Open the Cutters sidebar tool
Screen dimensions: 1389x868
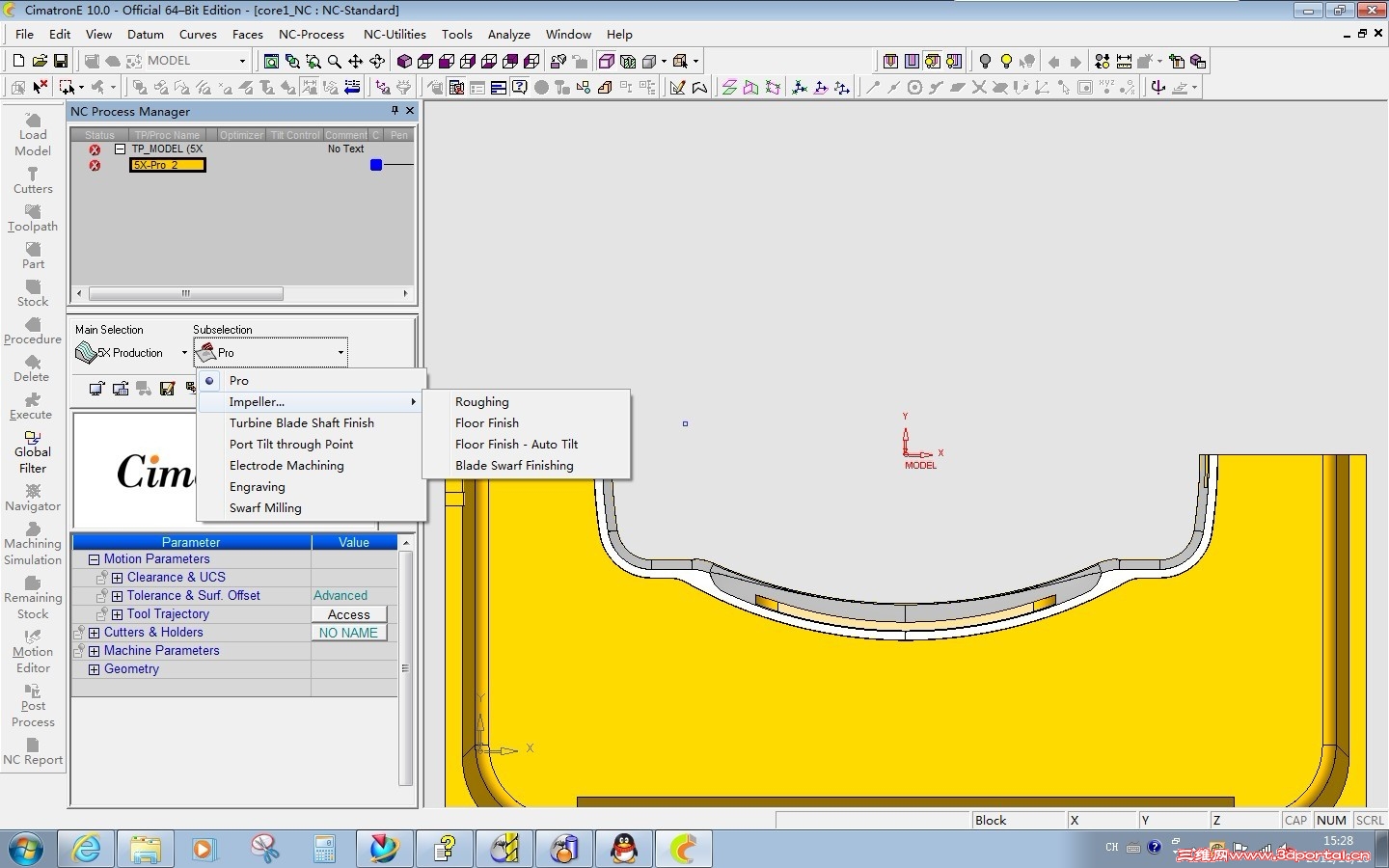[x=33, y=179]
